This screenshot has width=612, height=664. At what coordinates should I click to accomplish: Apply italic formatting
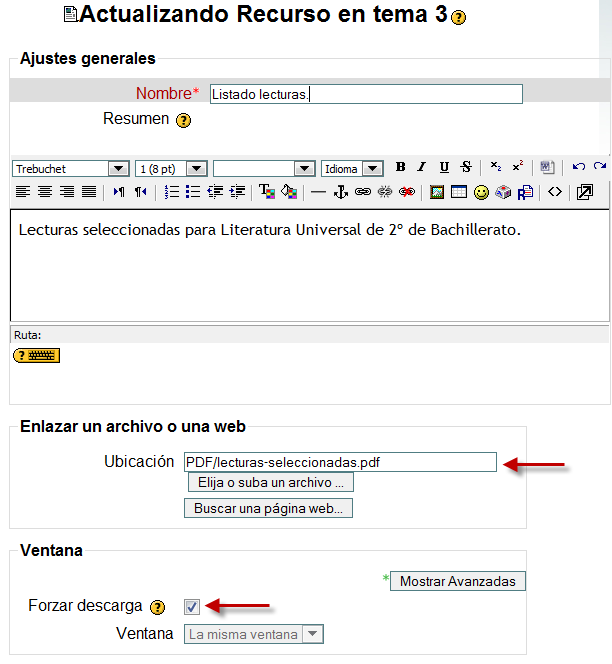coord(421,168)
